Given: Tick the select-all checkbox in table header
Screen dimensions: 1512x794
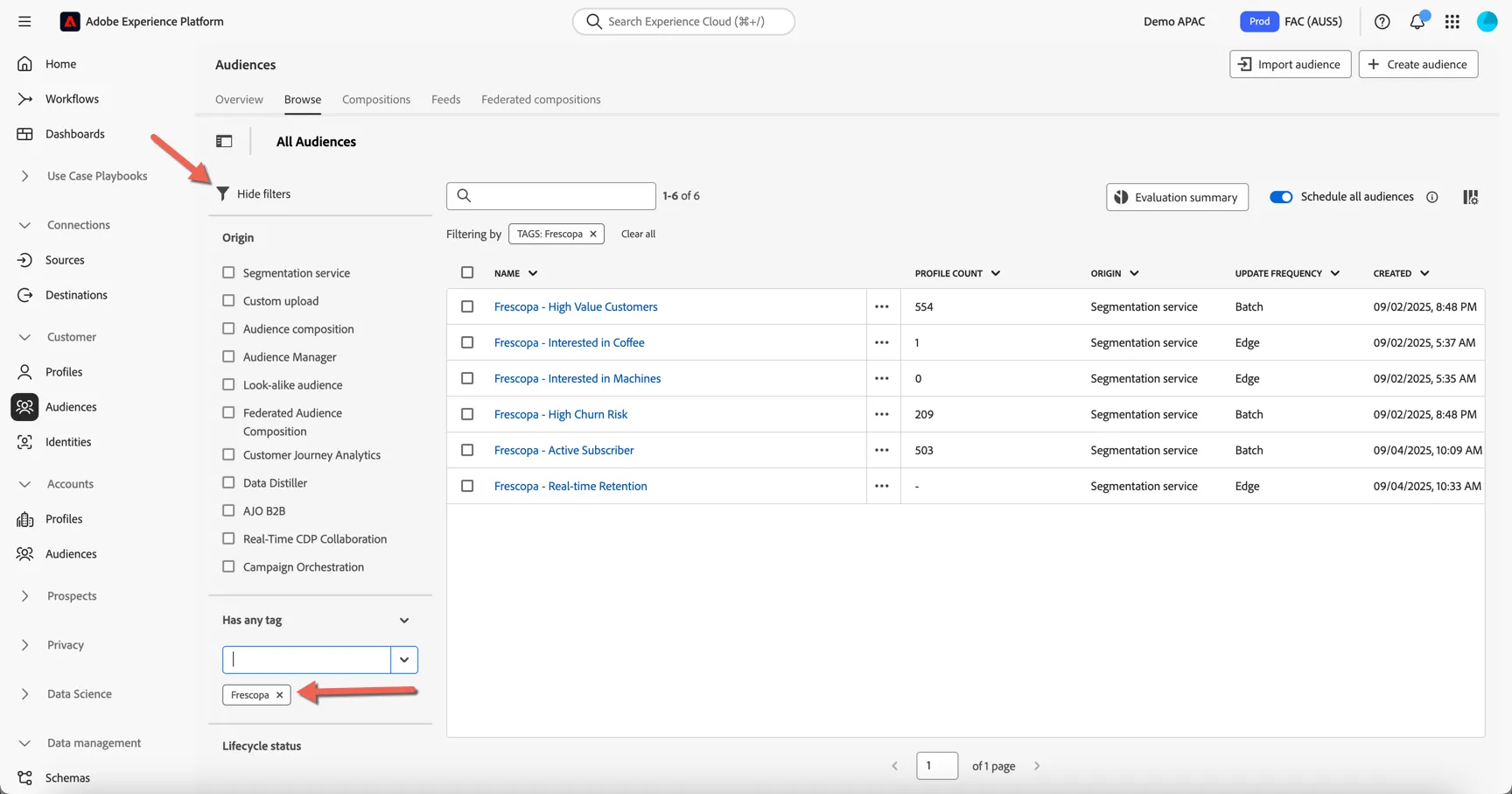Looking at the screenshot, I should (x=467, y=272).
